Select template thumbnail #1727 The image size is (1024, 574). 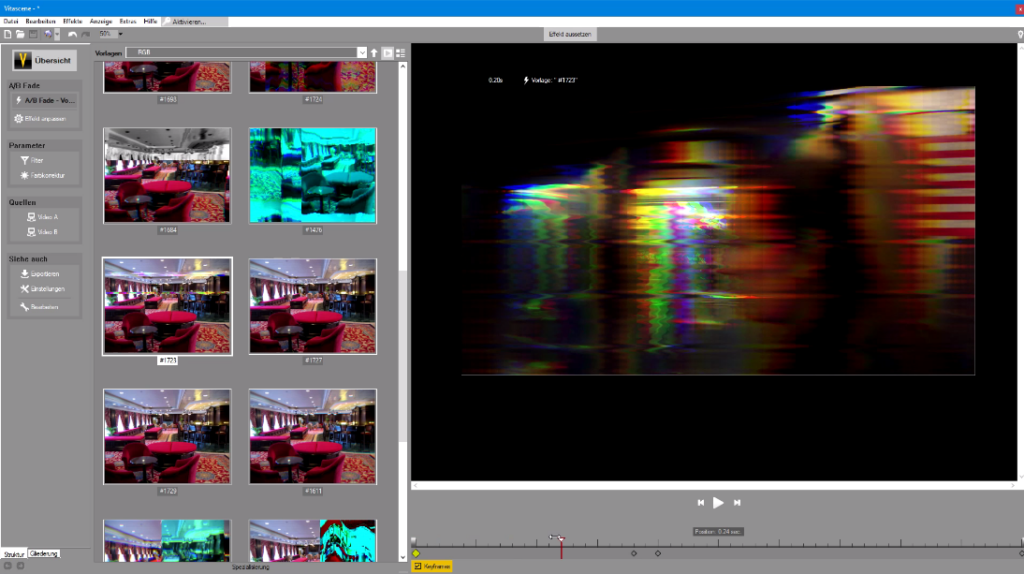313,306
